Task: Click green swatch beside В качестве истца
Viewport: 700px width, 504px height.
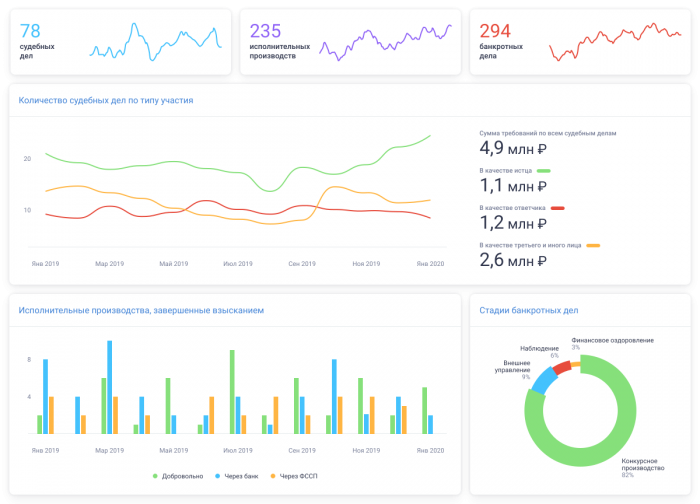Action: coord(544,171)
